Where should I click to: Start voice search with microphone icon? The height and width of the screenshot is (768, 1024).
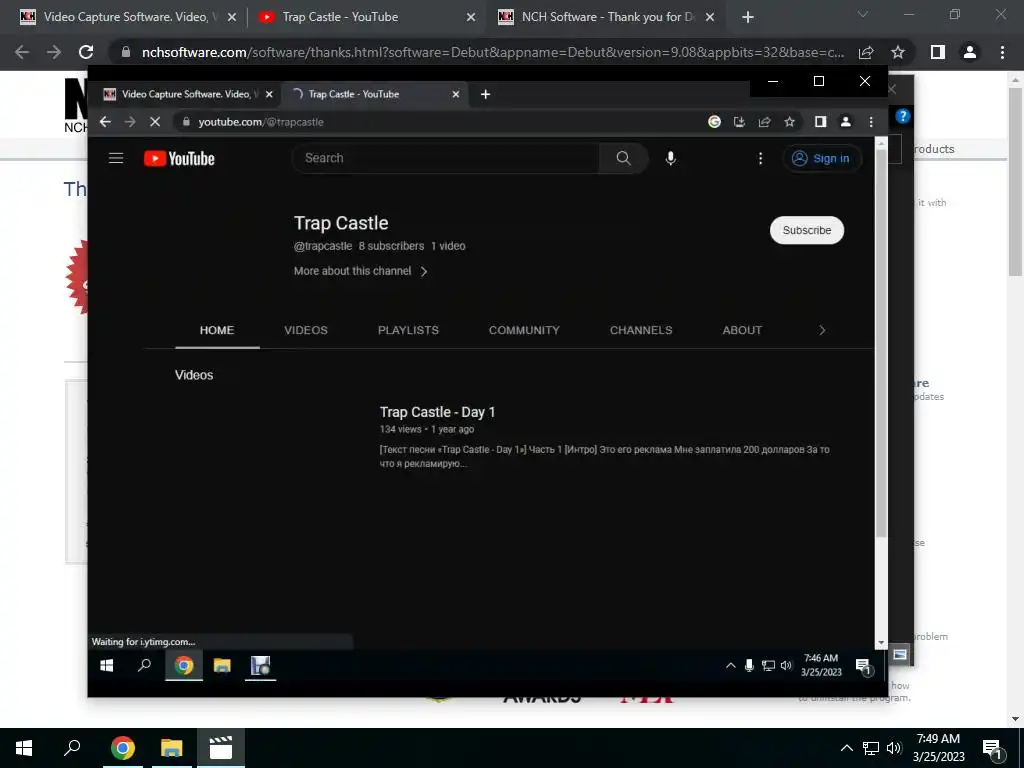671,158
